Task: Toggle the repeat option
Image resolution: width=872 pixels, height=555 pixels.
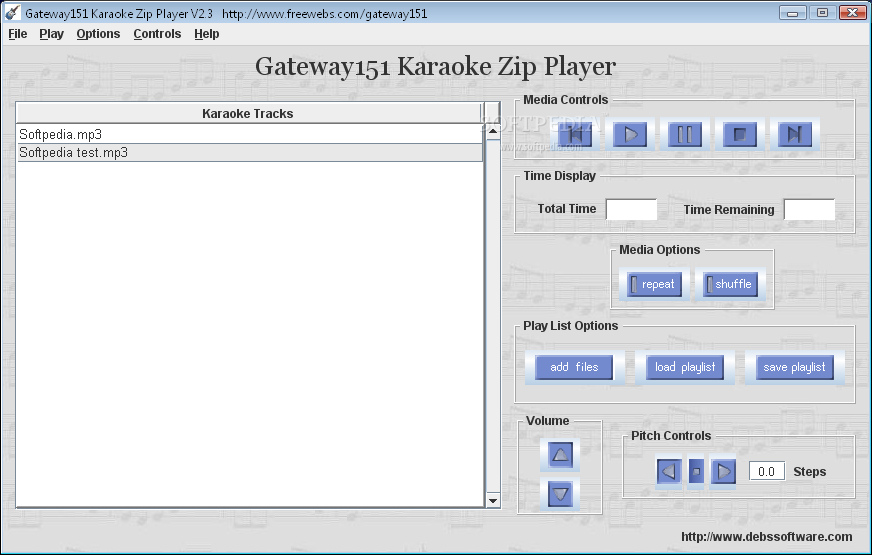Action: (x=654, y=284)
